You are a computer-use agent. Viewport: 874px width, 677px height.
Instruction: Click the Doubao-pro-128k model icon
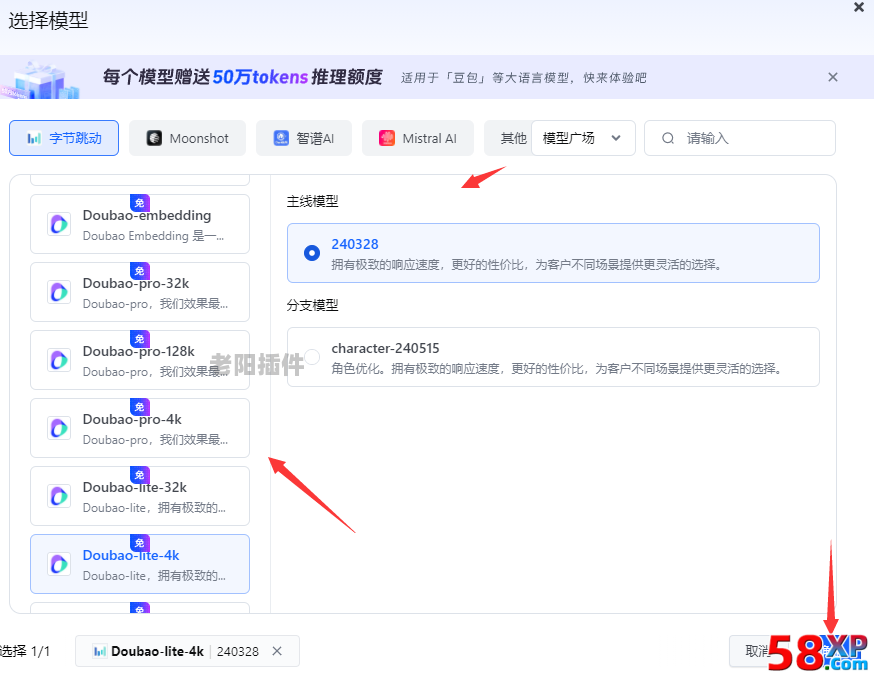point(59,360)
